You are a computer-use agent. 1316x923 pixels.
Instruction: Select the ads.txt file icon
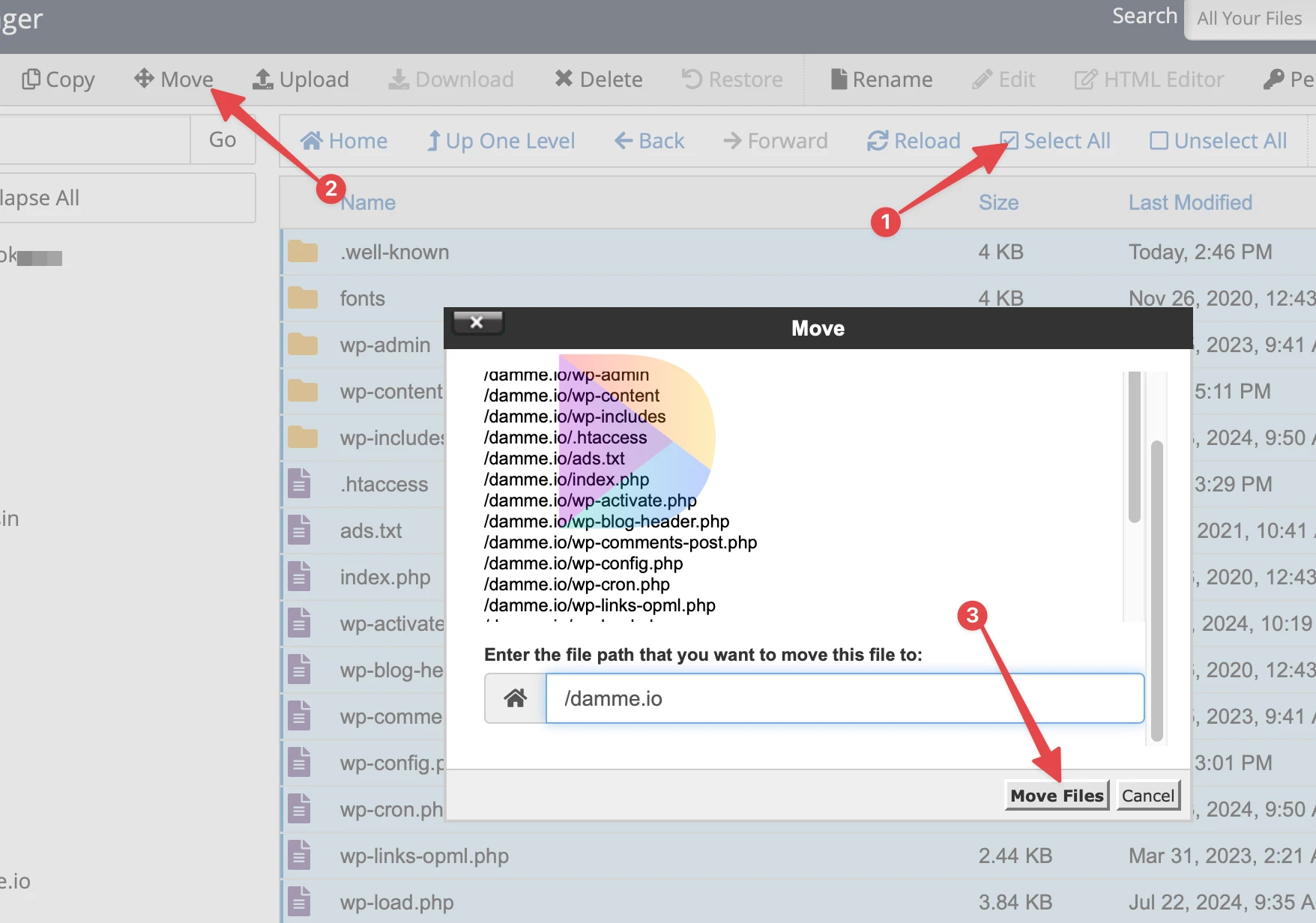[300, 530]
